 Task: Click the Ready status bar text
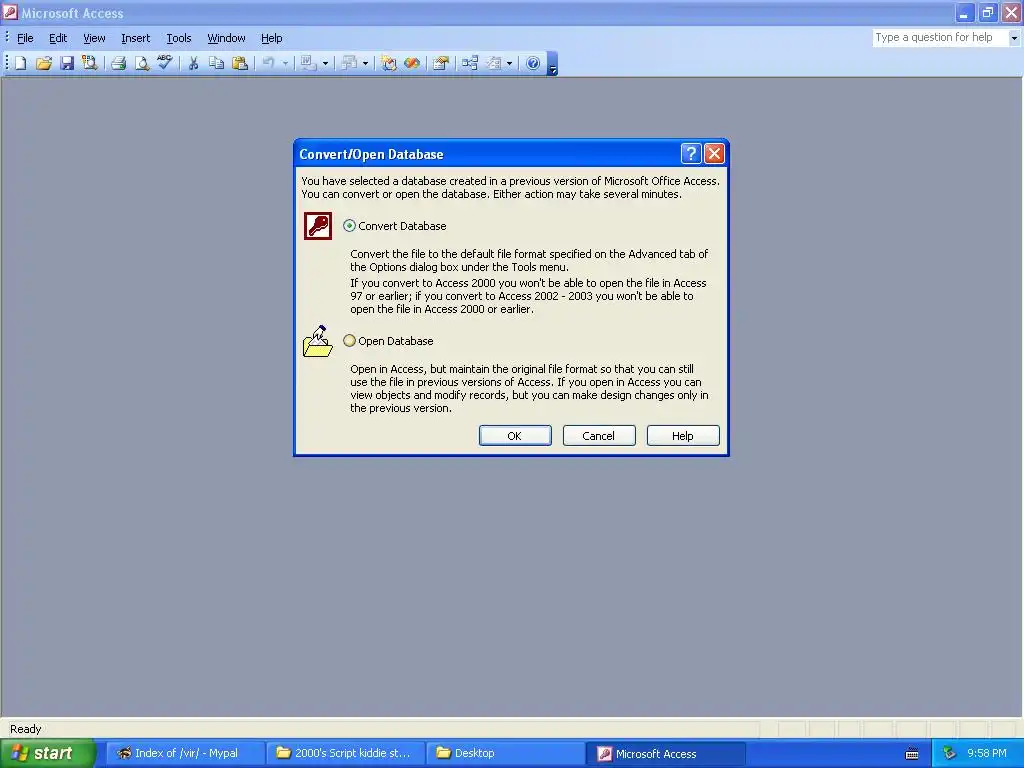pos(25,729)
